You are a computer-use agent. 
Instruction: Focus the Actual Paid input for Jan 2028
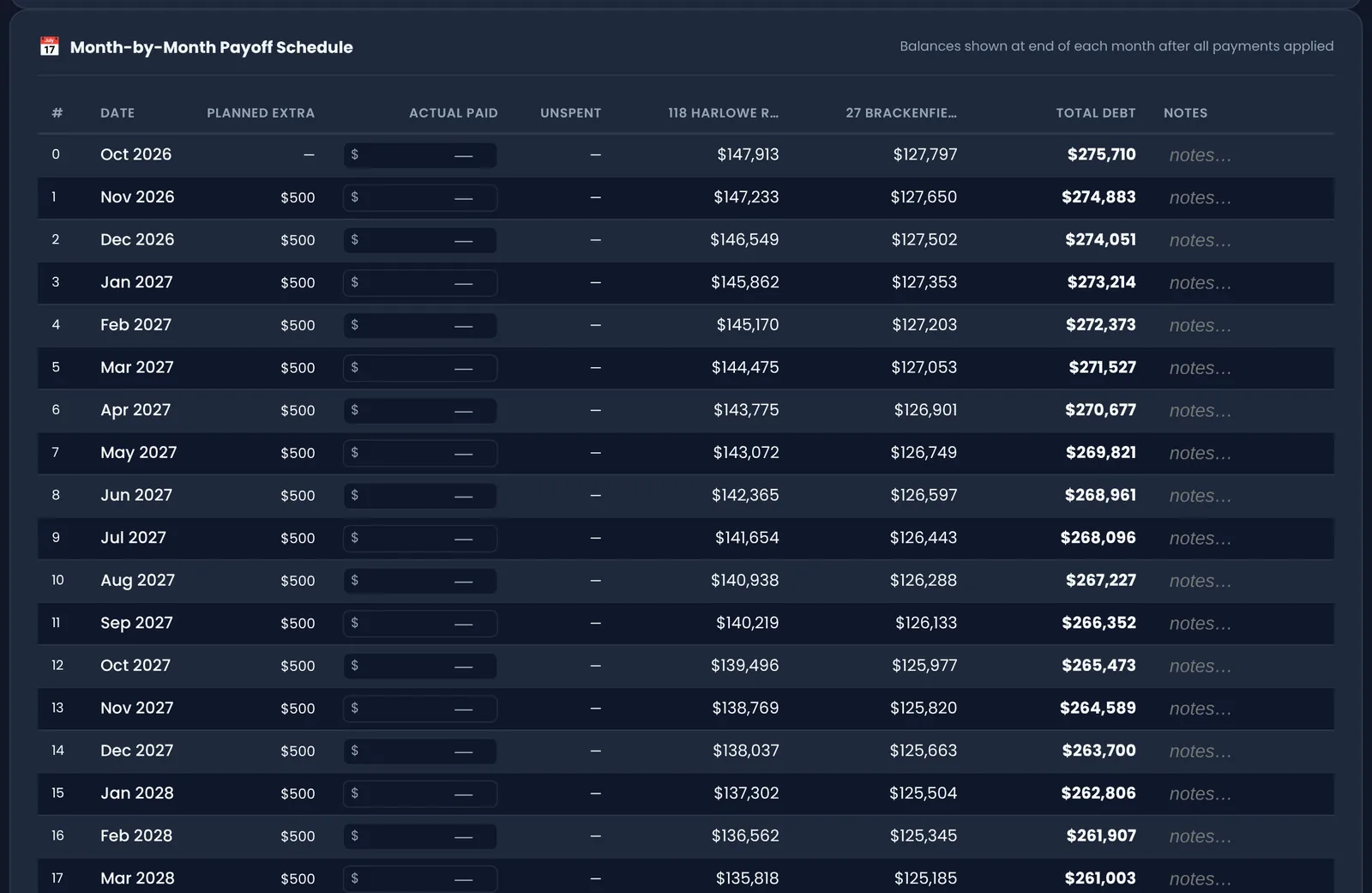420,793
